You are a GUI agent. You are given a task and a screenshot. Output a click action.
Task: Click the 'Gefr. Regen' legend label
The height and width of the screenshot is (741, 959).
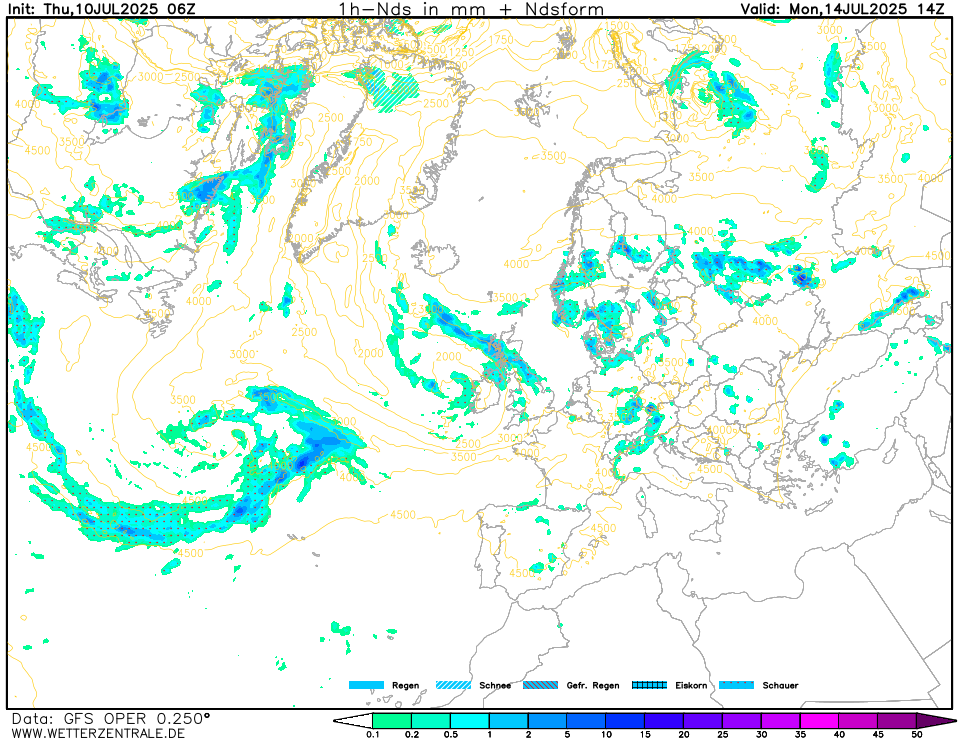(593, 685)
